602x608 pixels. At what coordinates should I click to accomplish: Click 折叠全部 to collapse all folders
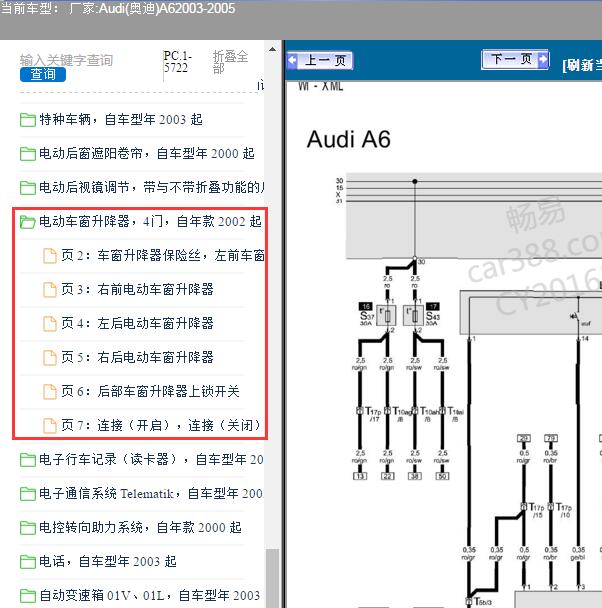[x=230, y=62]
